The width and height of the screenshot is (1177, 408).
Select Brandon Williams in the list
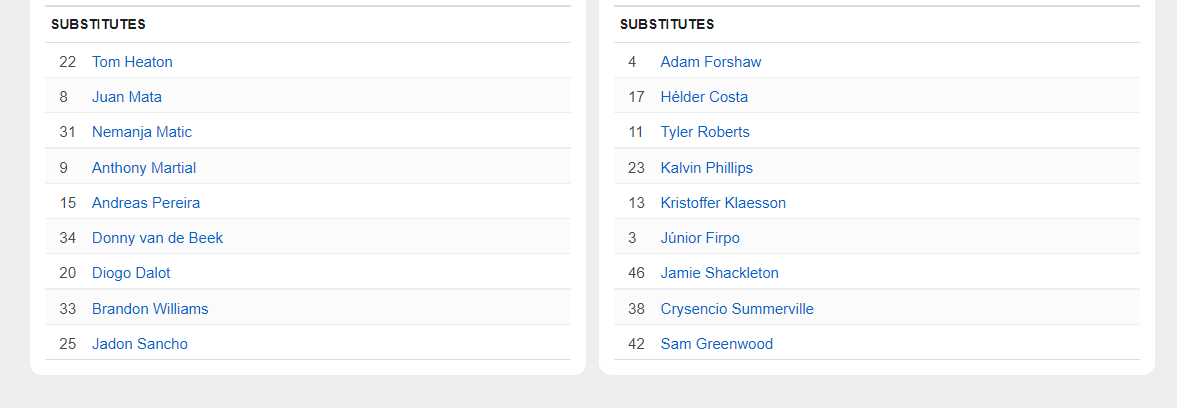[x=150, y=309]
